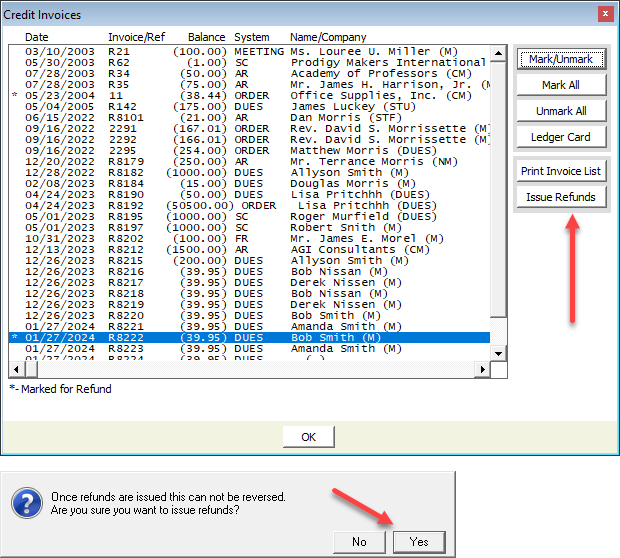Screen dimensions: 620x558
Task: Confirm refunds by clicking Yes
Action: tap(419, 541)
